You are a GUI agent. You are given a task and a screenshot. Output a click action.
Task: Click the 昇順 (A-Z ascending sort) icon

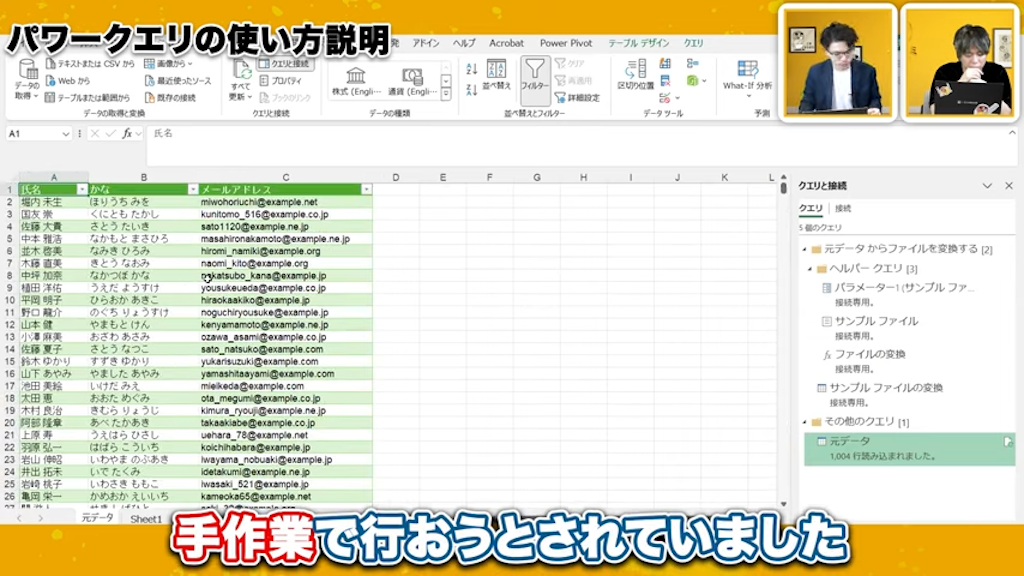tap(471, 68)
